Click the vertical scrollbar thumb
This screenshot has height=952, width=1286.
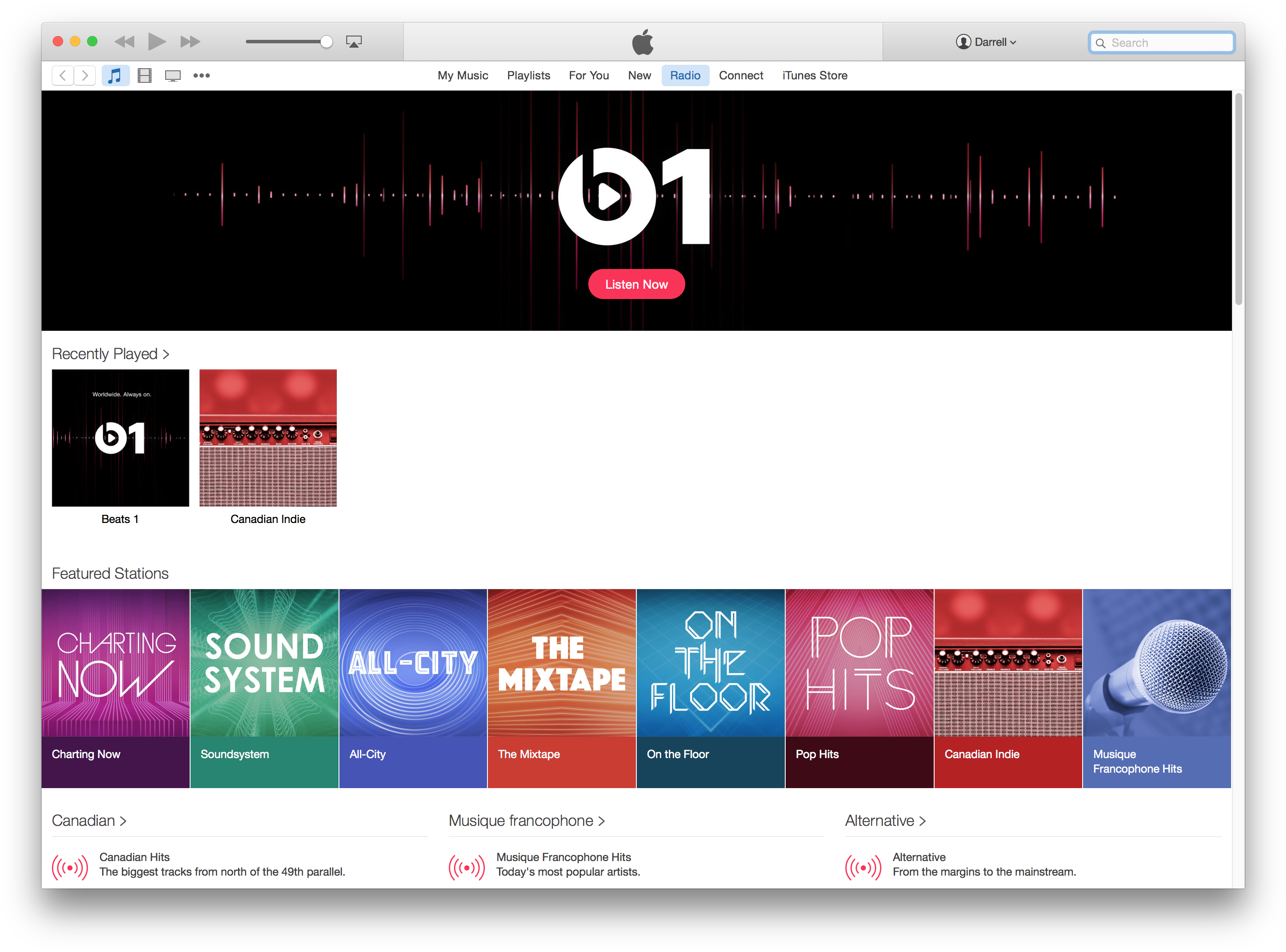[x=1238, y=199]
